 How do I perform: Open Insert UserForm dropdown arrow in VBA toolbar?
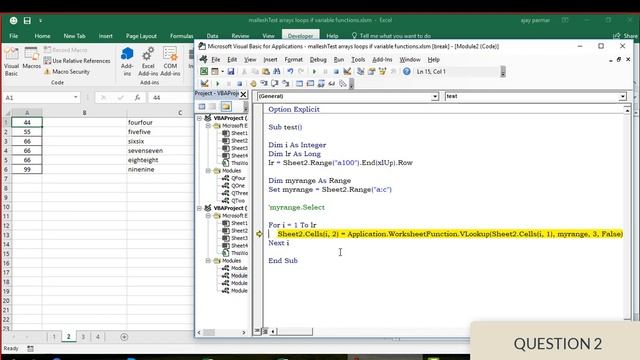(x=222, y=71)
